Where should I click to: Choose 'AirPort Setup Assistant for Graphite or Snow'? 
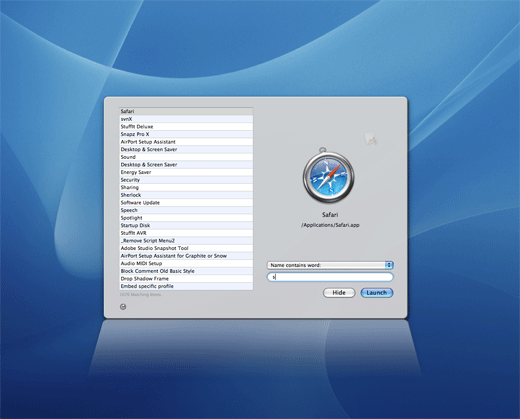186,256
